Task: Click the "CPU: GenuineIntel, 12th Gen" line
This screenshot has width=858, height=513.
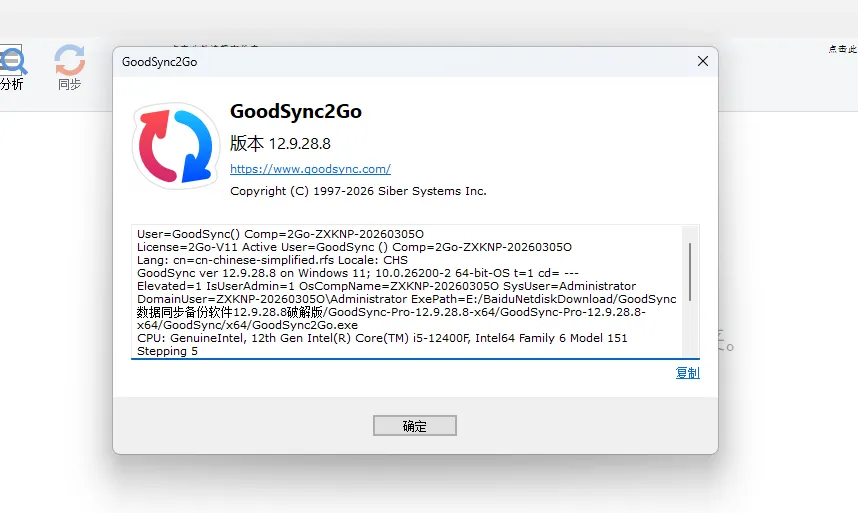Action: pyautogui.click(x=382, y=338)
